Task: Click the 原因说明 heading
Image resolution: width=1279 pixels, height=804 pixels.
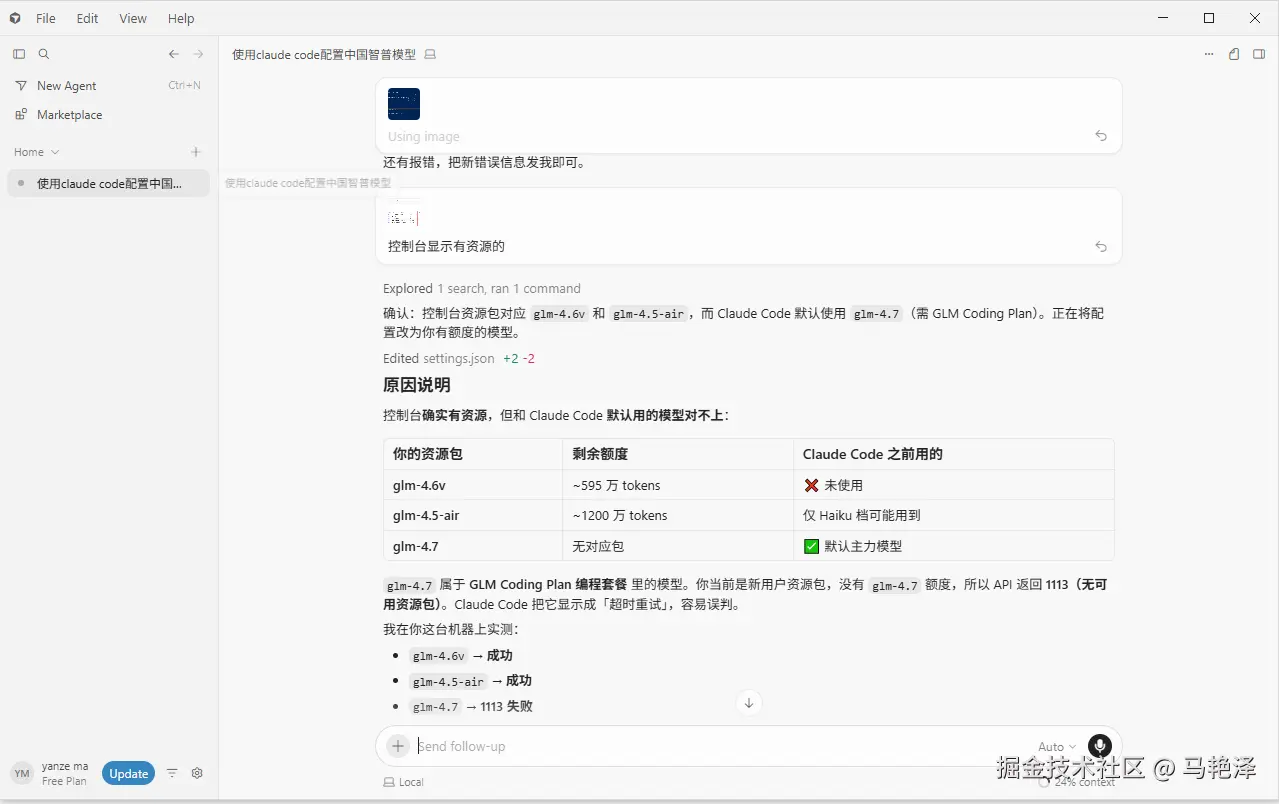Action: 416,385
